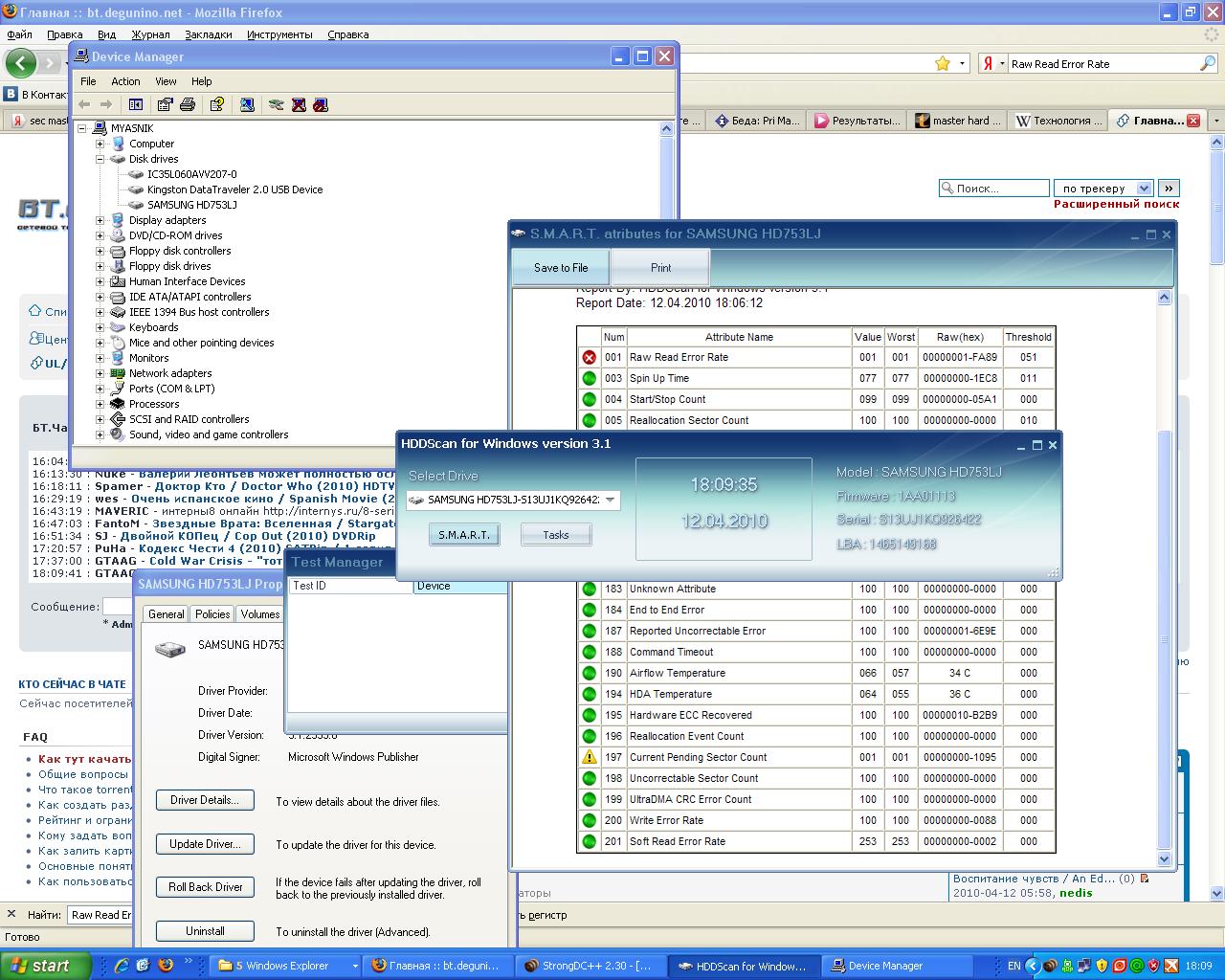The width and height of the screenshot is (1225, 980).
Task: Open the 'по трекеру' search scope dropdown
Action: (1143, 189)
